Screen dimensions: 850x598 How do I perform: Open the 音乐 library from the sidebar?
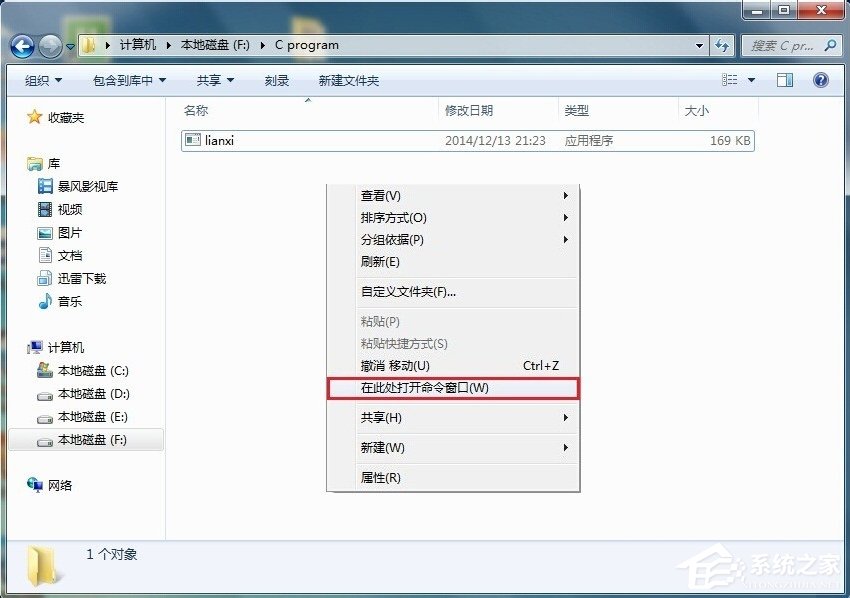coord(67,301)
